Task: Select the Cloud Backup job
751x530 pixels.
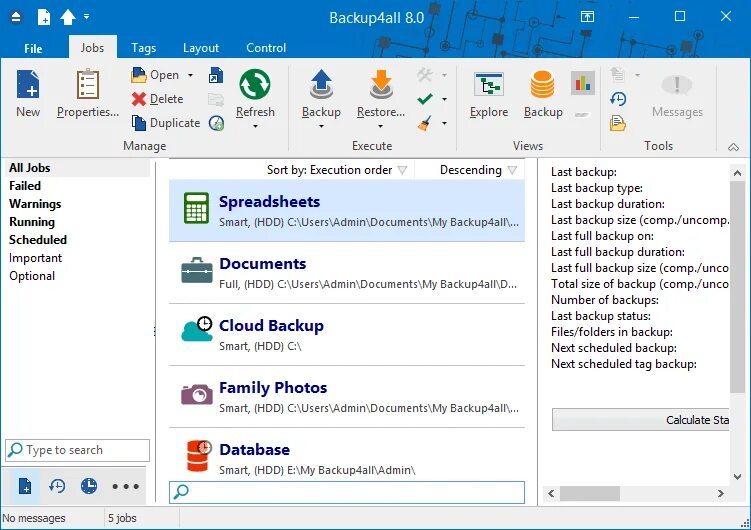Action: coord(347,335)
